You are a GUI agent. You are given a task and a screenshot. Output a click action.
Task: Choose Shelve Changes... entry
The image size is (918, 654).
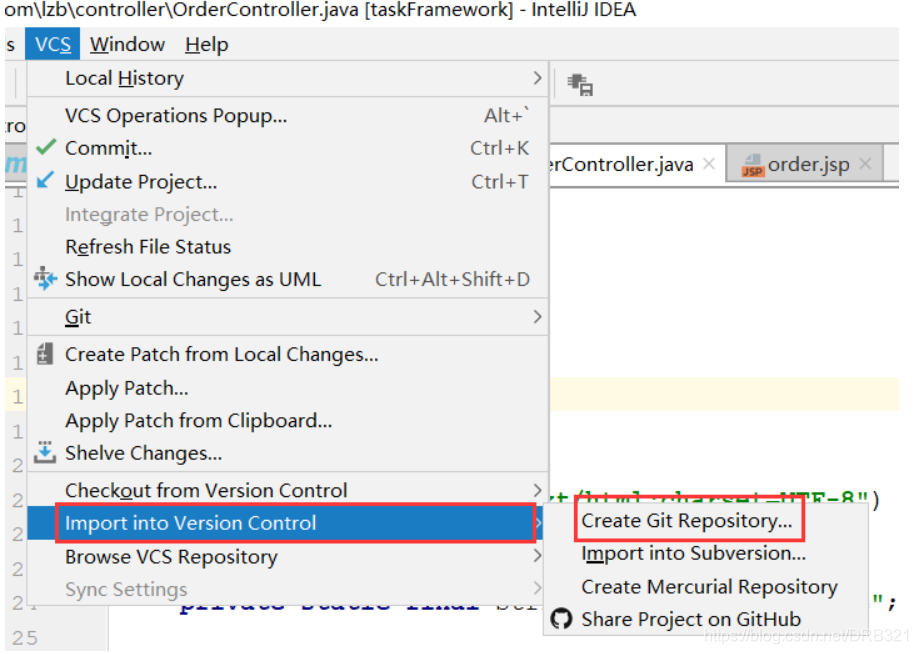287,453
